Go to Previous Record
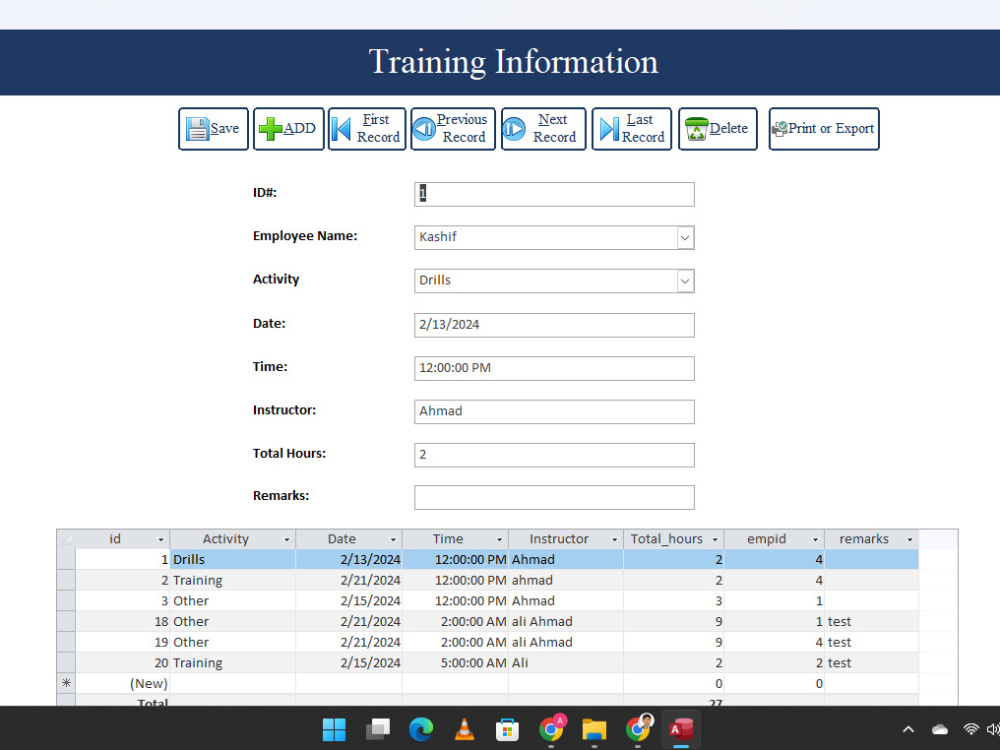The image size is (1000, 750). pos(453,129)
